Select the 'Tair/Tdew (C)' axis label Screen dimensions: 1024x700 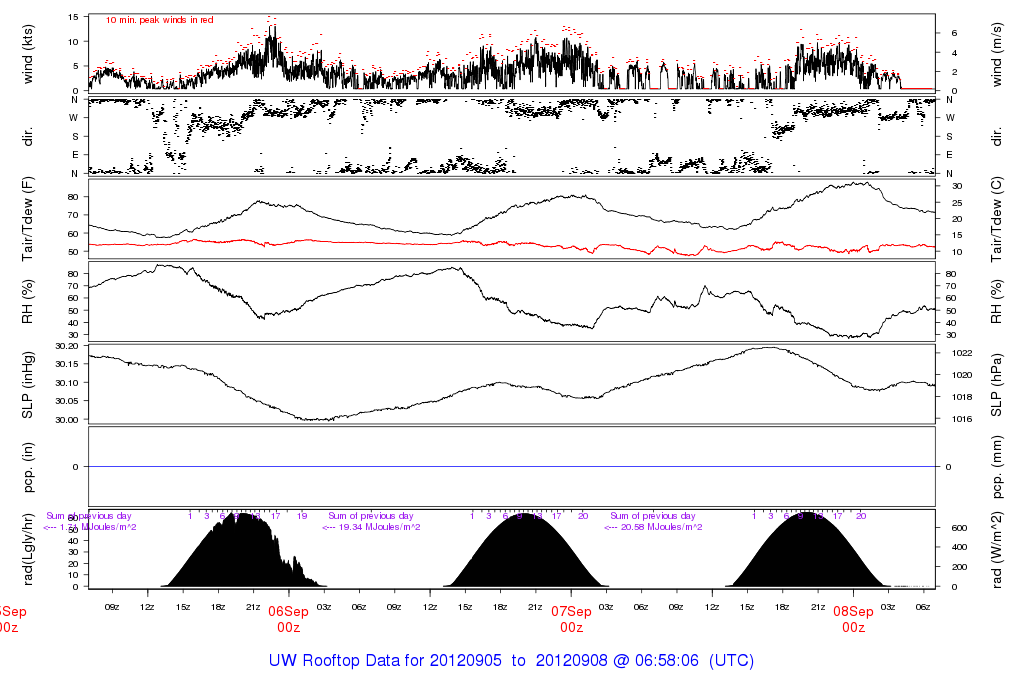(x=997, y=219)
